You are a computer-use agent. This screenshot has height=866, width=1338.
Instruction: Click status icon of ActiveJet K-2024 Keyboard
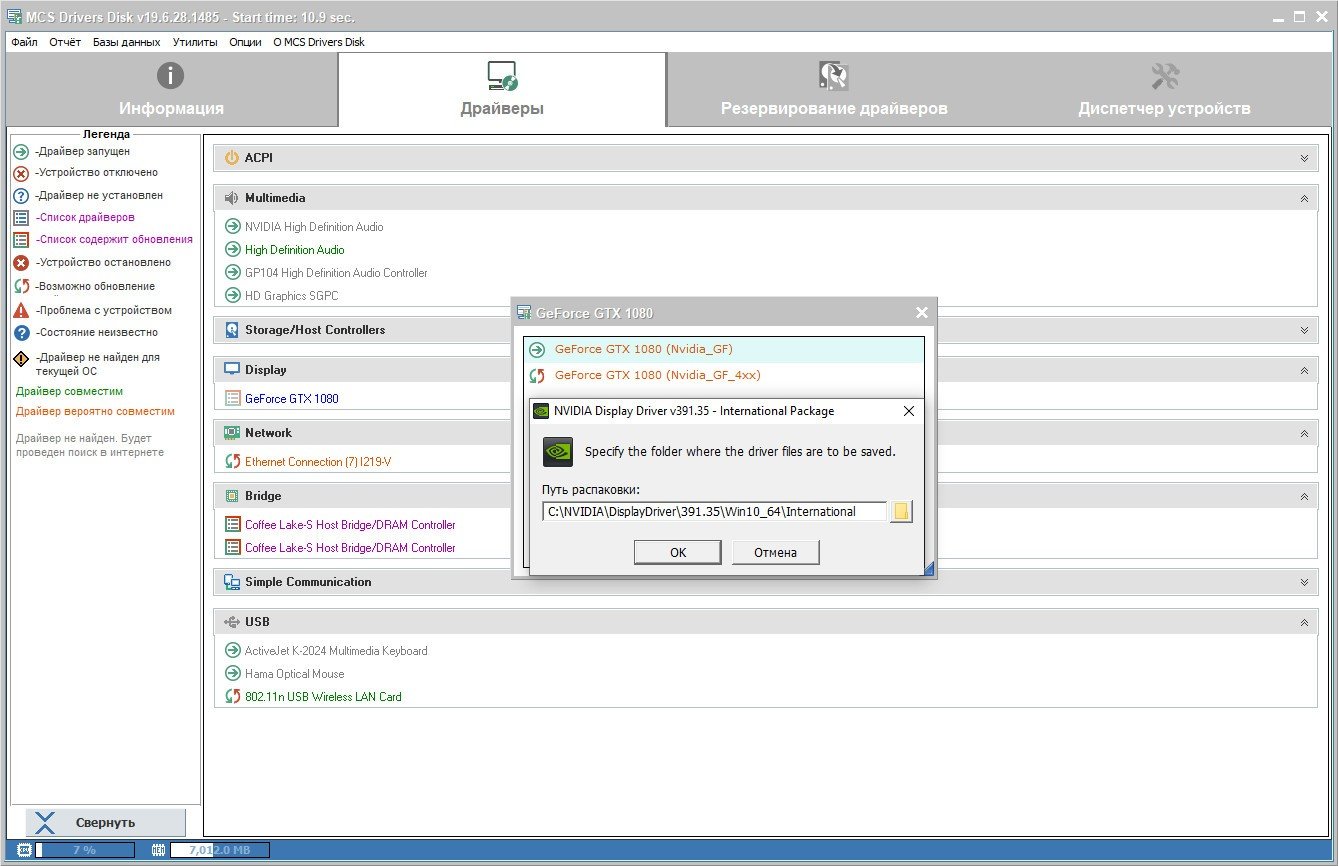pyautogui.click(x=233, y=651)
